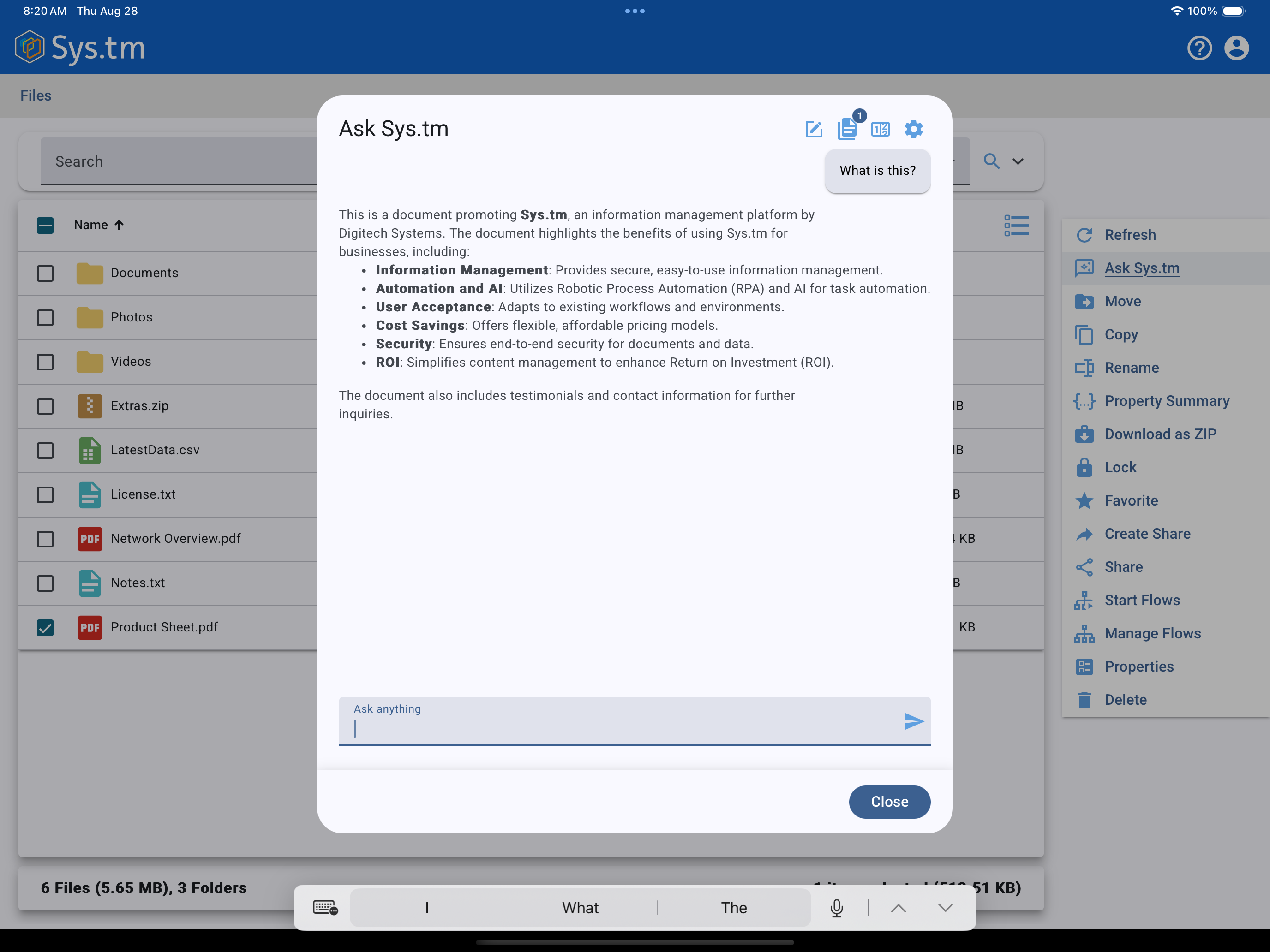Check the Videos folder checkbox

tap(45, 362)
